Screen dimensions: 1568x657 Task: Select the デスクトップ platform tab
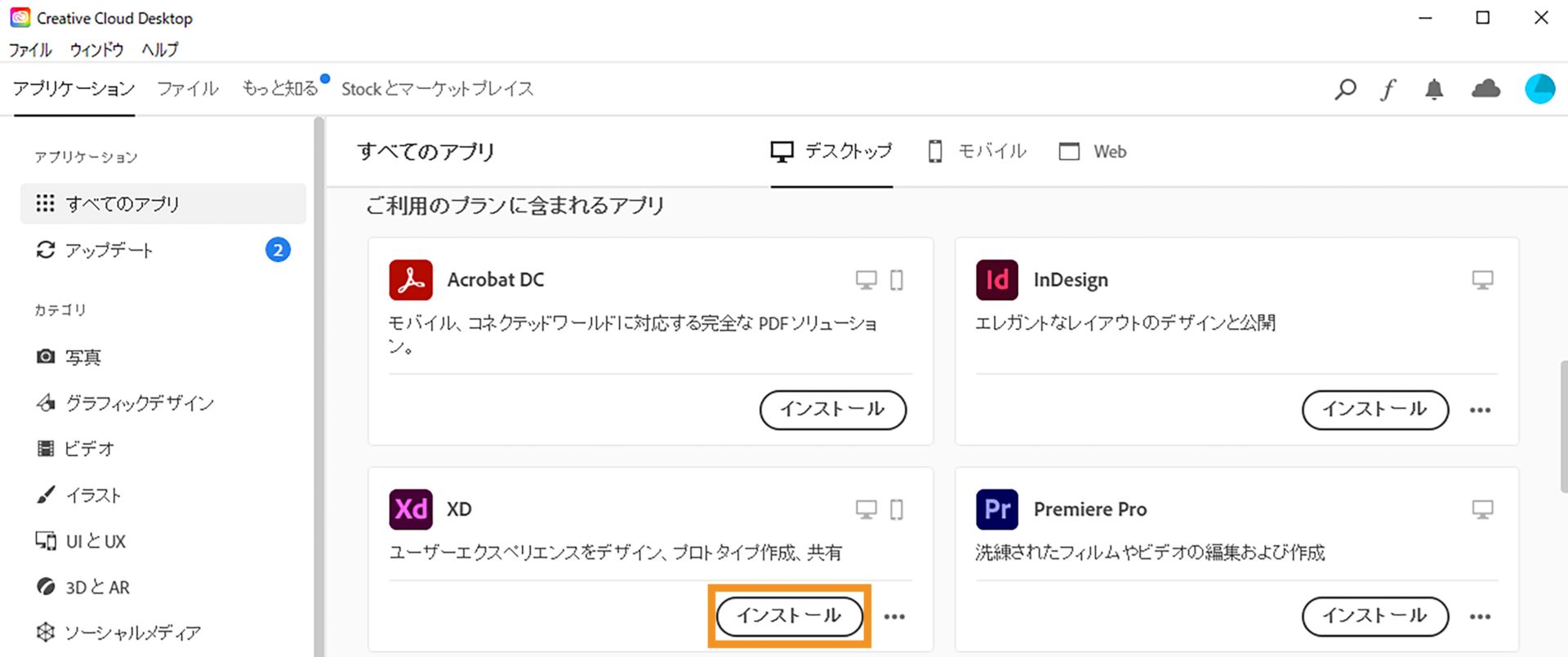click(x=831, y=152)
